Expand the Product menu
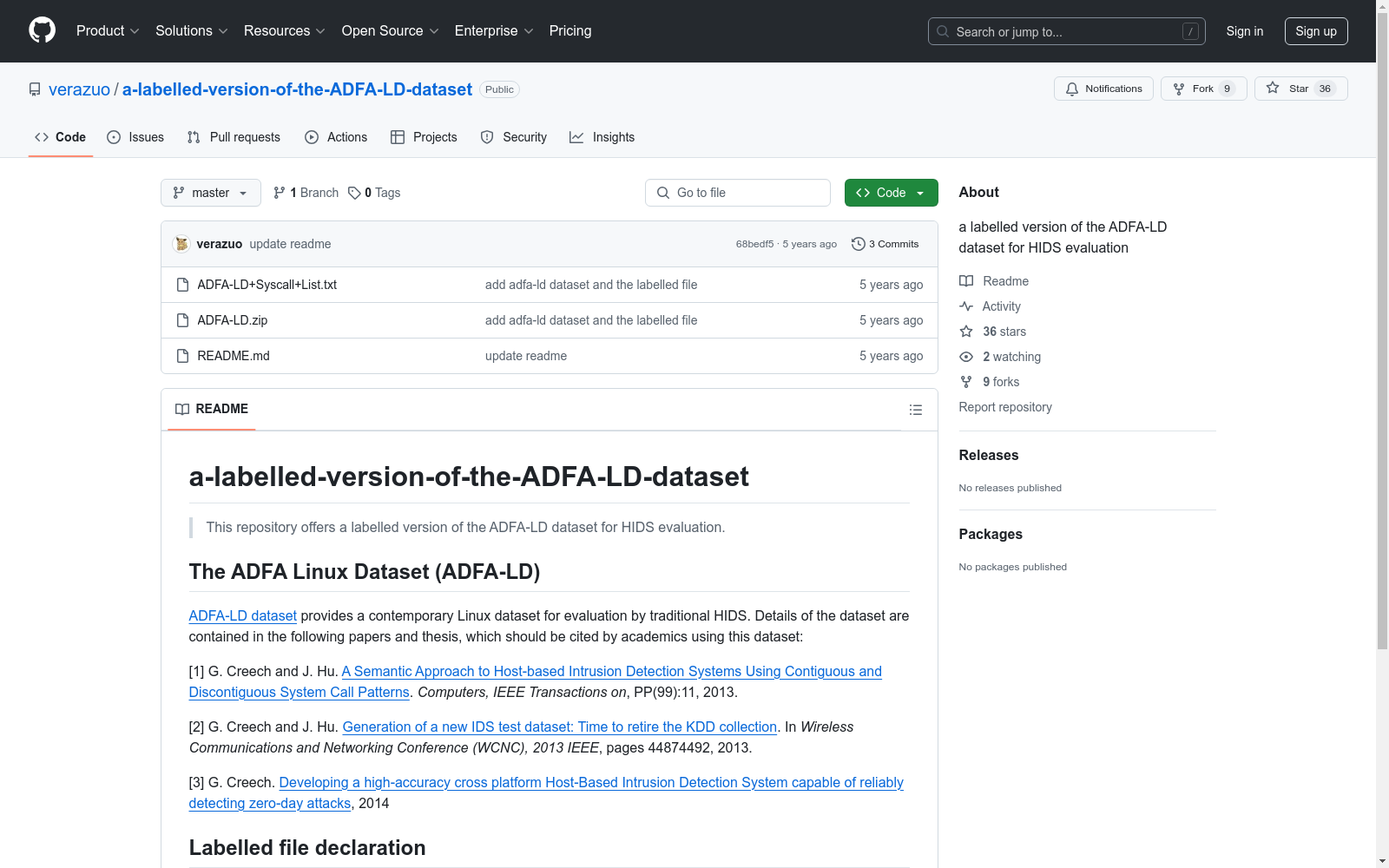The width and height of the screenshot is (1389, 868). coord(108,31)
